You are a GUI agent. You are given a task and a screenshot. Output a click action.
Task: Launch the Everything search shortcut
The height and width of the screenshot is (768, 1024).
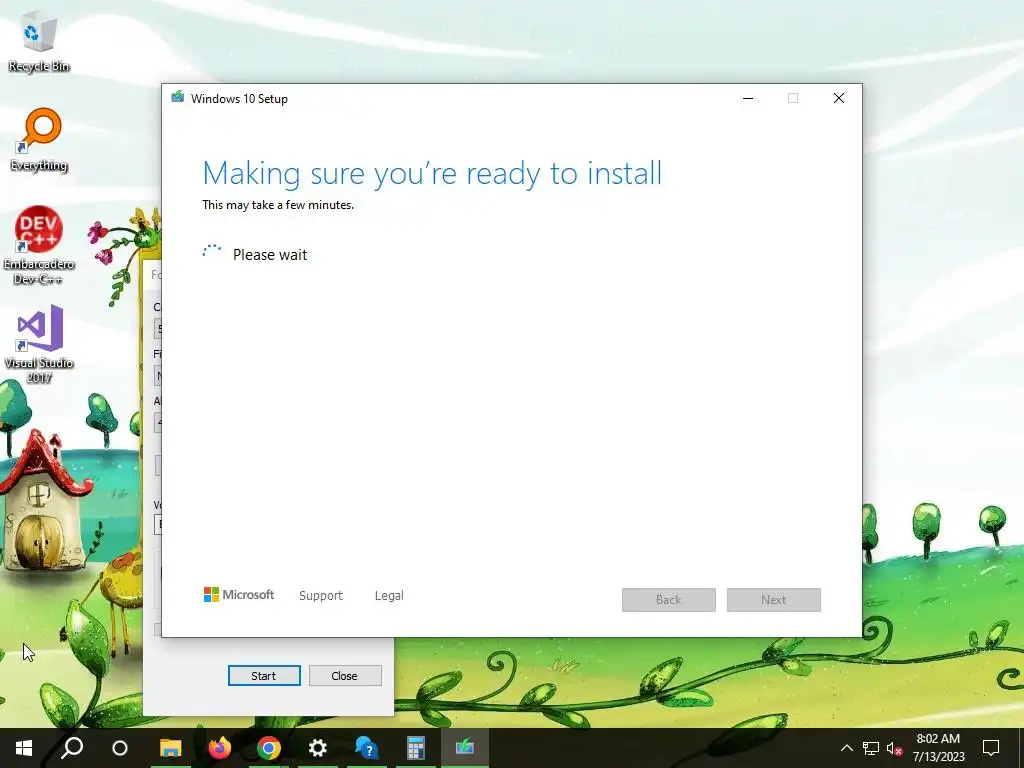pos(39,140)
